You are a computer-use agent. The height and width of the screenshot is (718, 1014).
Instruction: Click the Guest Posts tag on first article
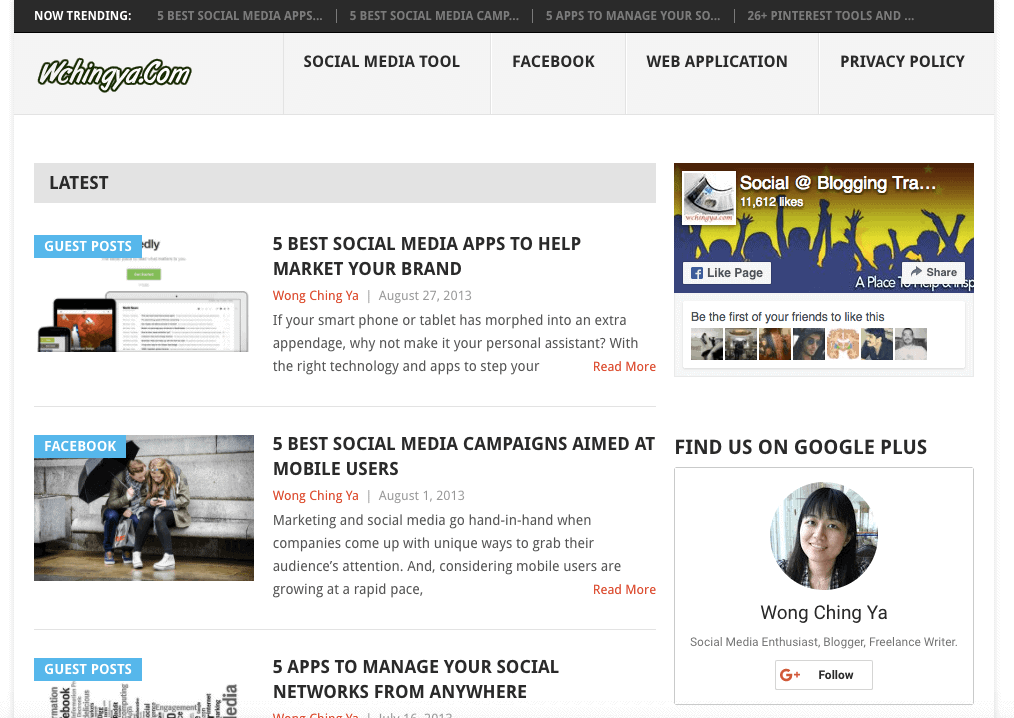88,246
